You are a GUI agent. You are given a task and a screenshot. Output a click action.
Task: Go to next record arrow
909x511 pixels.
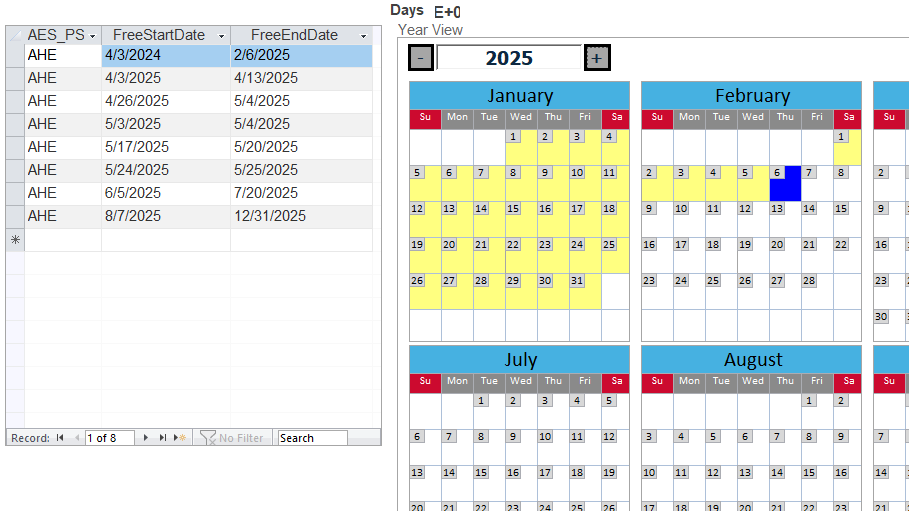point(146,438)
